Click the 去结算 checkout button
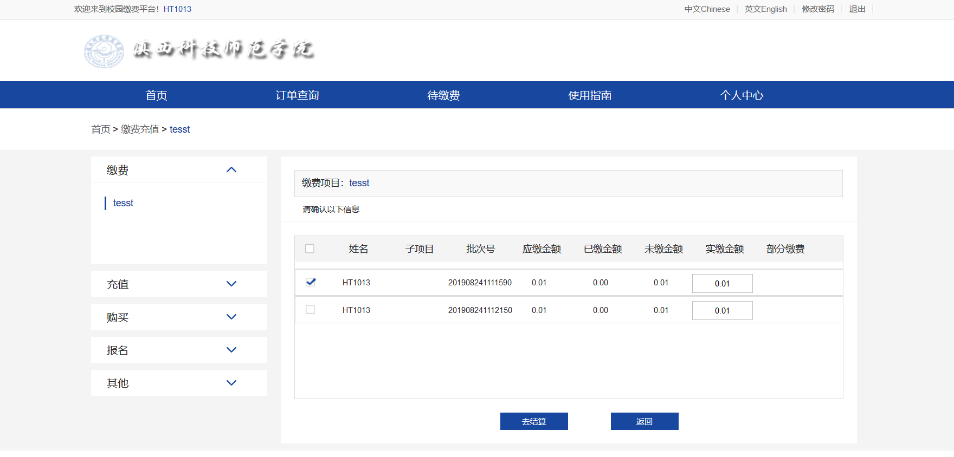The width and height of the screenshot is (954, 457). point(533,421)
